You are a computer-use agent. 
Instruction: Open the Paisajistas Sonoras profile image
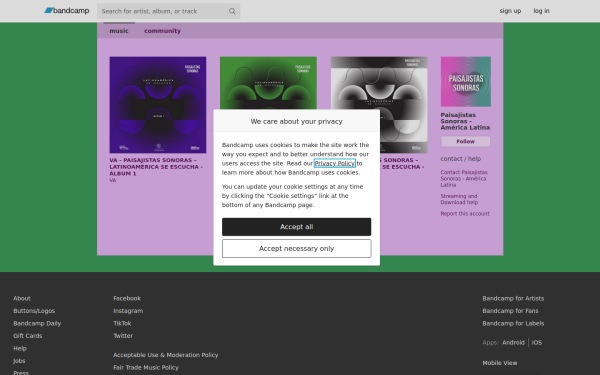click(466, 82)
